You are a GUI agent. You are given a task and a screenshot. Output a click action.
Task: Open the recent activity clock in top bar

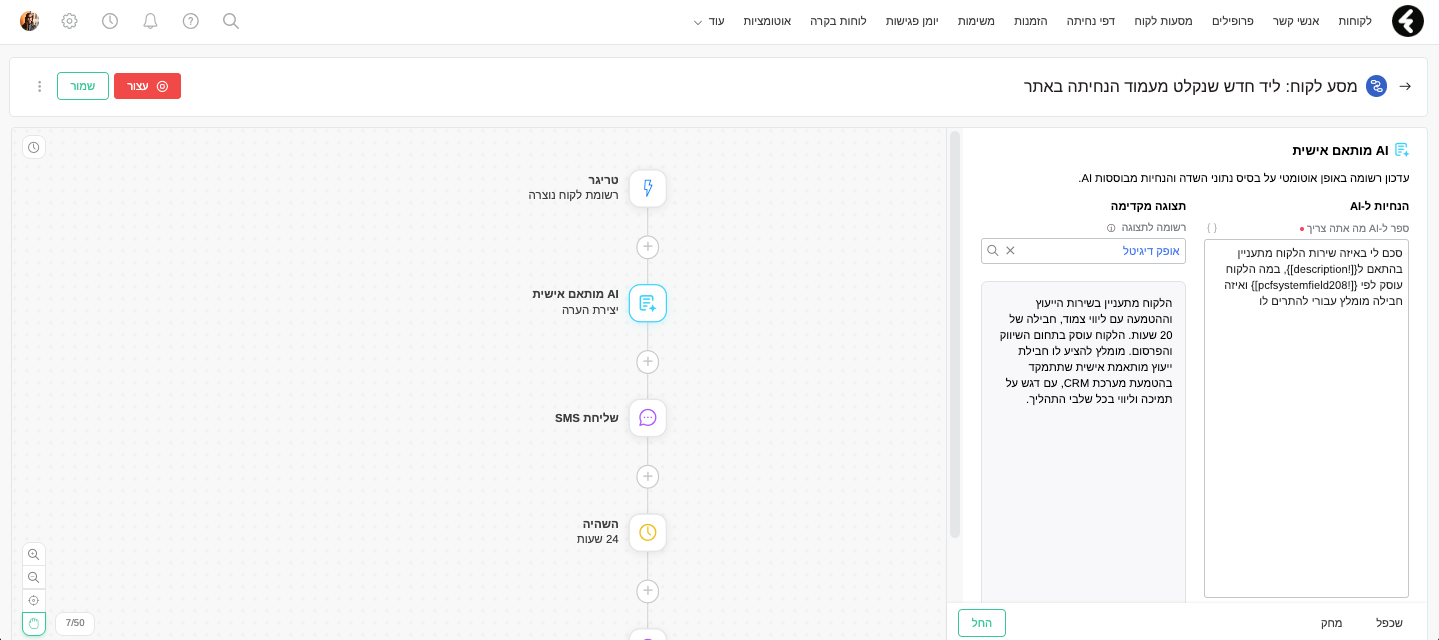pos(110,21)
